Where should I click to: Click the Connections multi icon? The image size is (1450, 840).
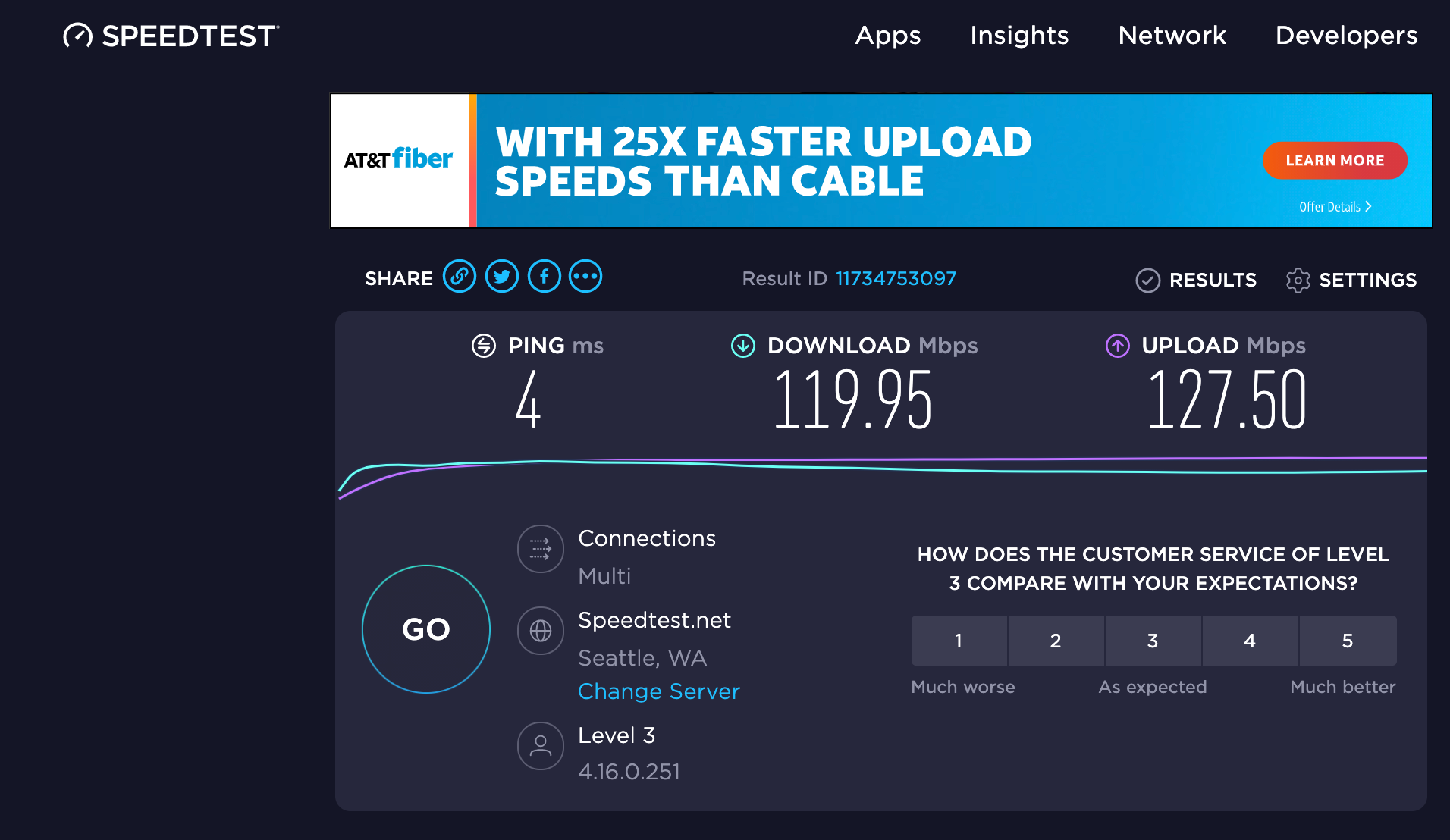(541, 549)
